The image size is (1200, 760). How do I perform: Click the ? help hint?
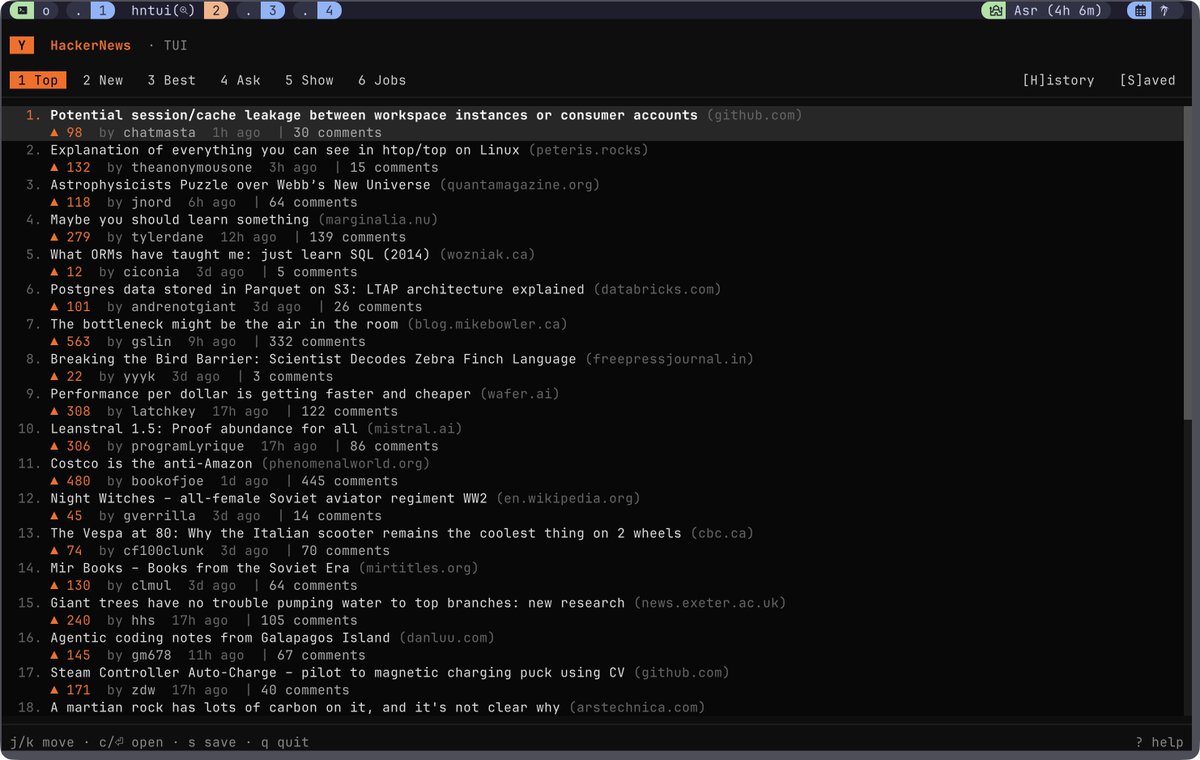[1159, 742]
